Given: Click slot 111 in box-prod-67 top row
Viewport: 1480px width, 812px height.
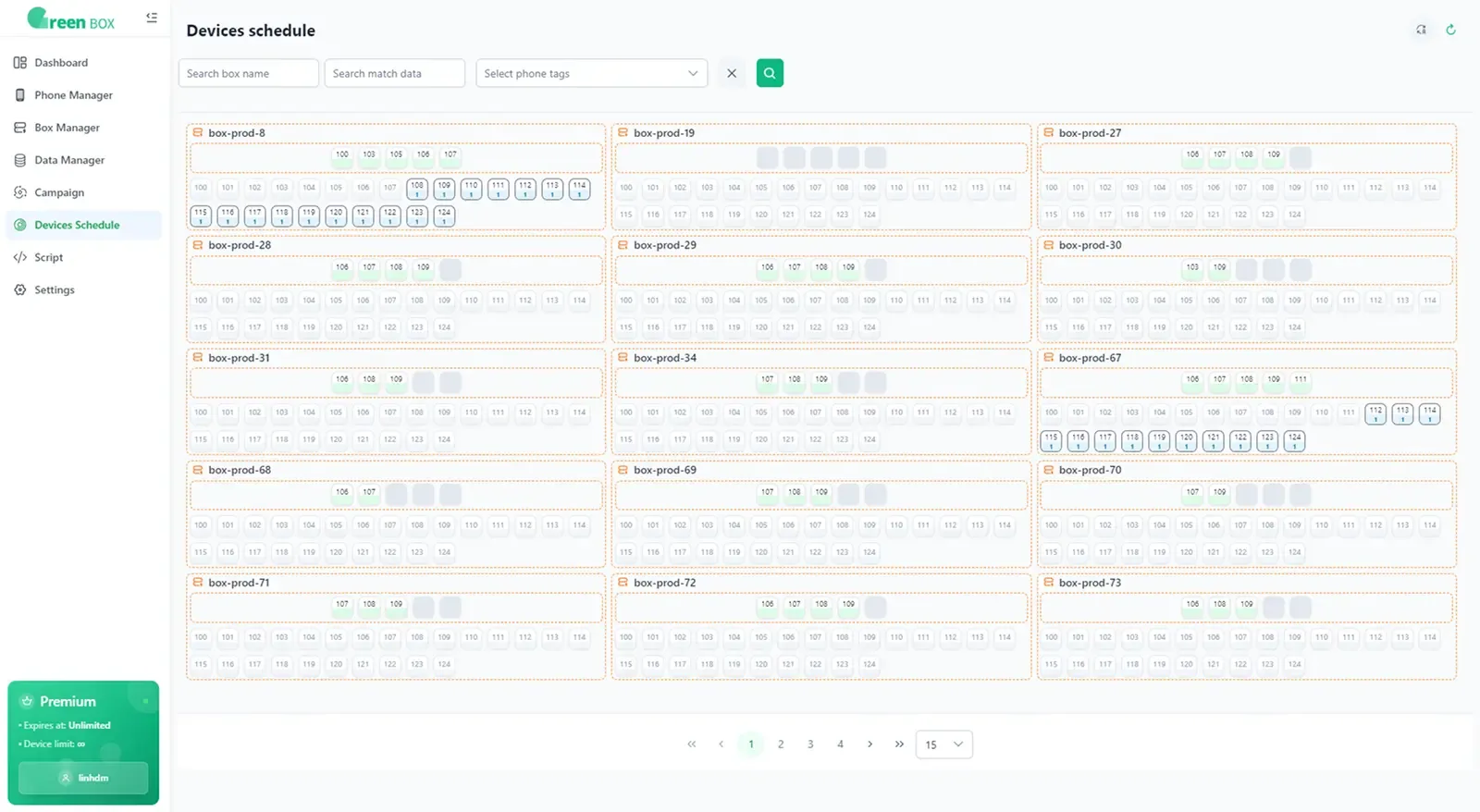Looking at the screenshot, I should (1301, 380).
